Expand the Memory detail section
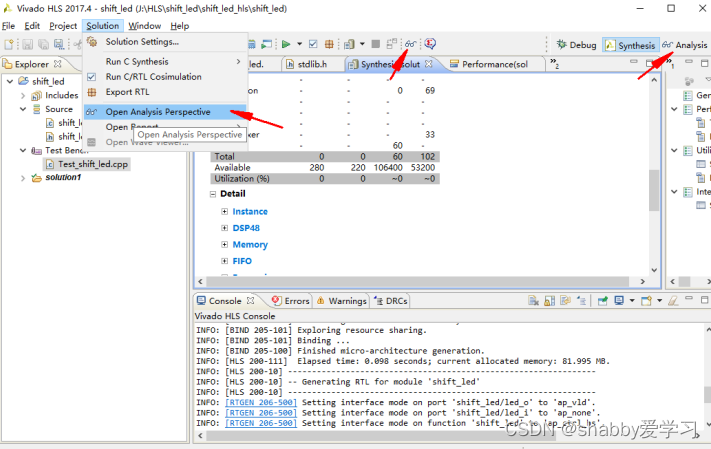Screen dimensions: 711x449 (x=224, y=244)
